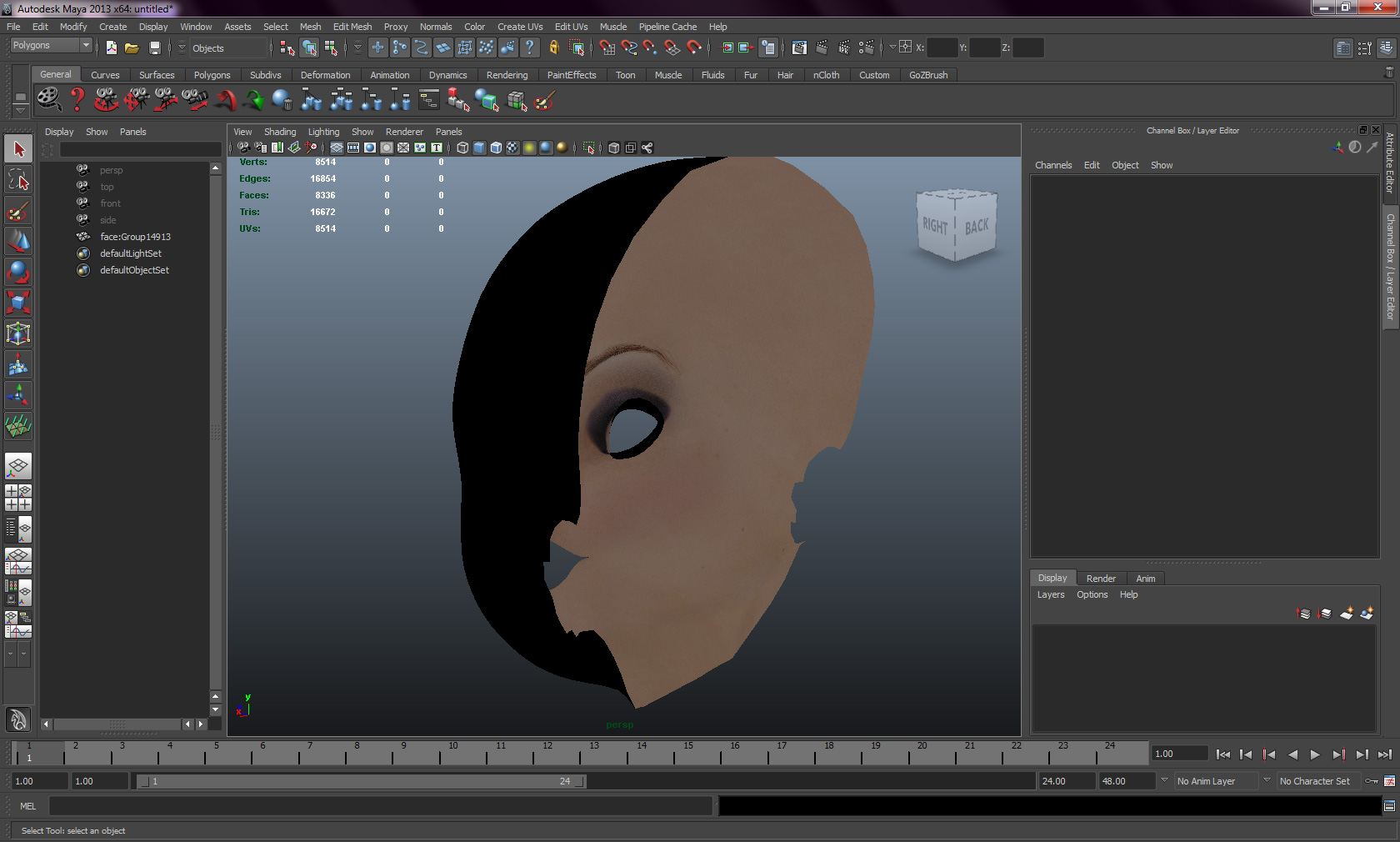Choose the Paint Selection tool

tap(18, 211)
